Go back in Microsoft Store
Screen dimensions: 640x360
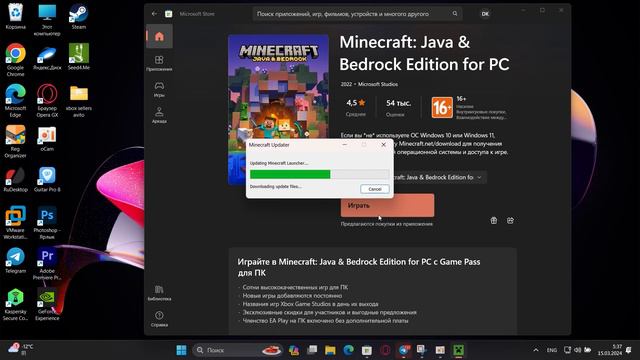pyautogui.click(x=154, y=13)
